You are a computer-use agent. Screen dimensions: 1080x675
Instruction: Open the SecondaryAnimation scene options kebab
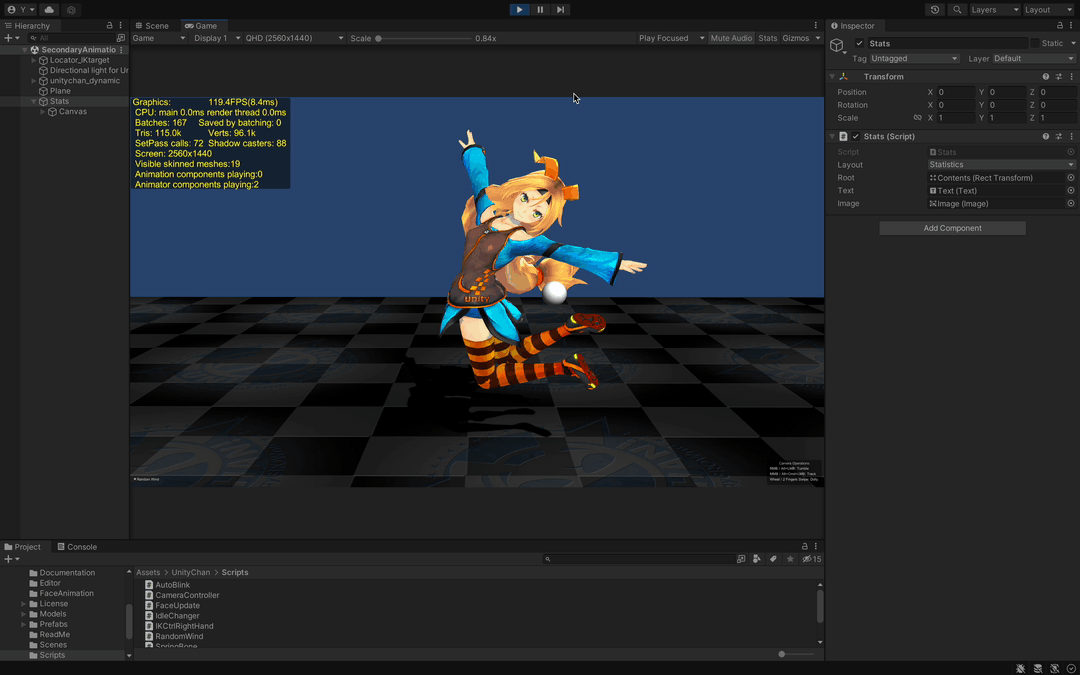point(121,50)
